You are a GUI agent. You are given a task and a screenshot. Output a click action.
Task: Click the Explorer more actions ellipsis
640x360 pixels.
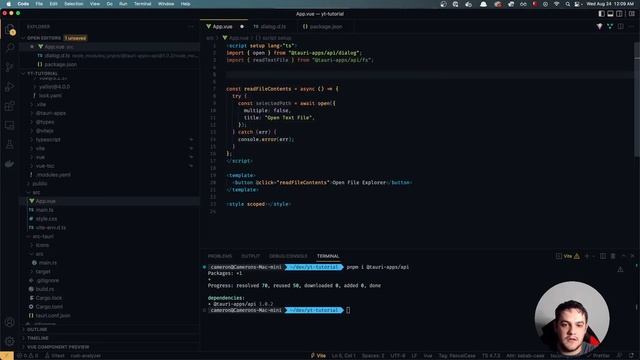tap(191, 27)
